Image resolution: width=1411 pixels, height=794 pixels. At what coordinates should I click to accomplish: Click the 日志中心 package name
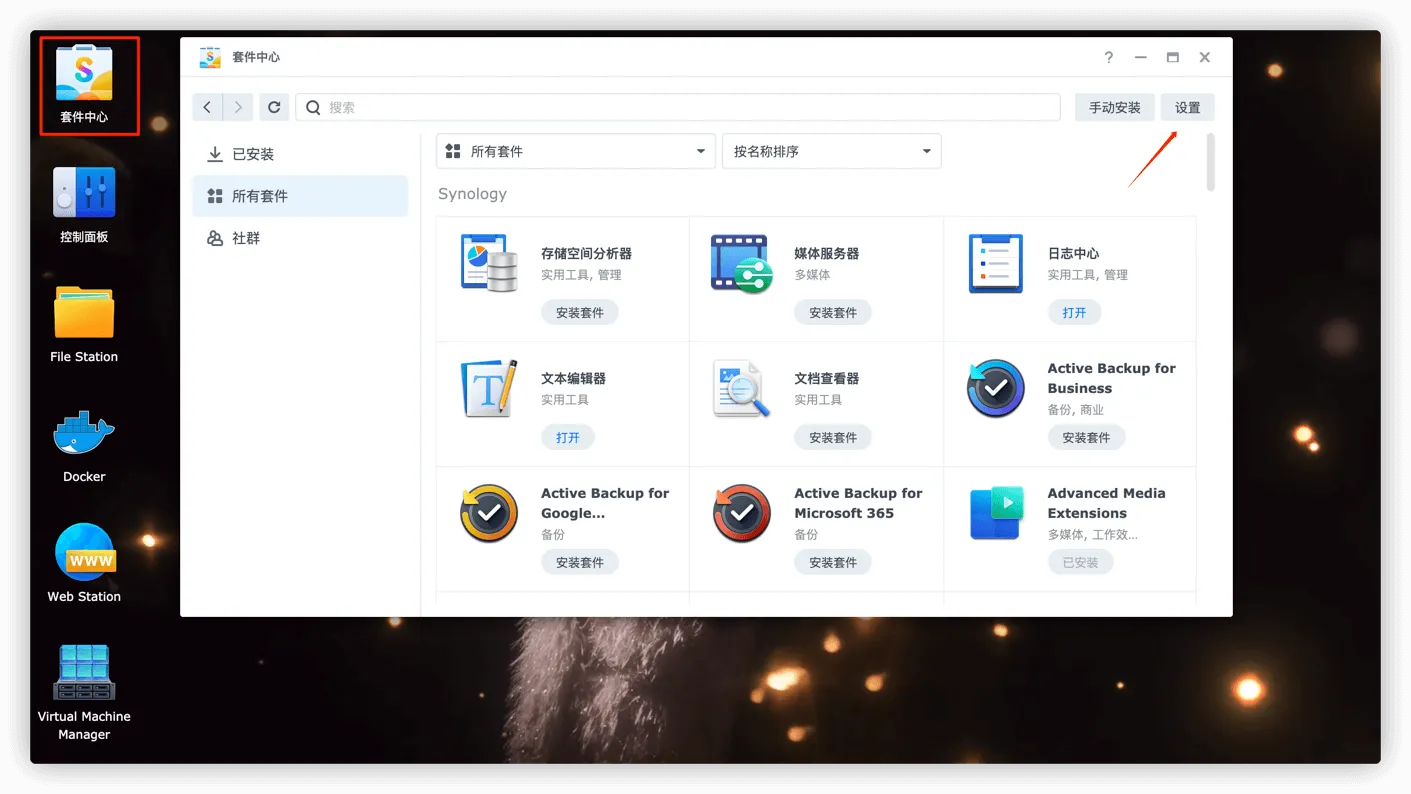(1073, 254)
